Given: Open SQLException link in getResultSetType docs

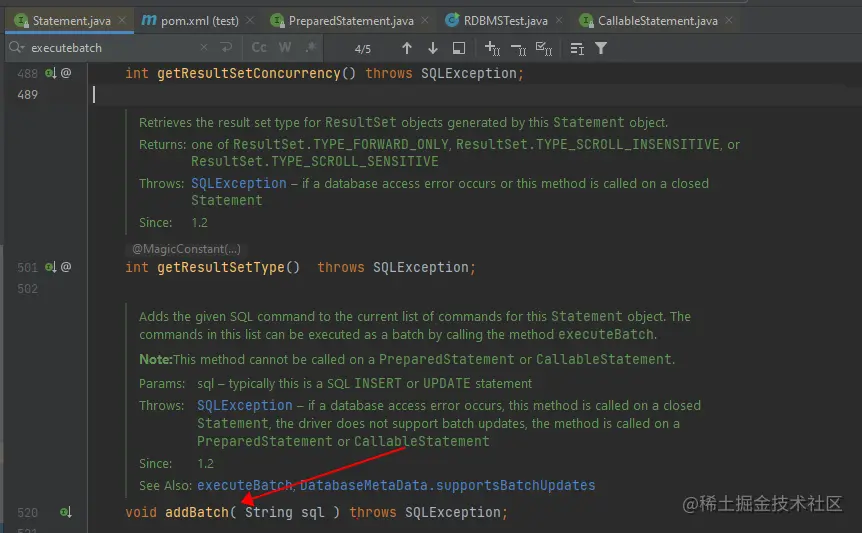Looking at the screenshot, I should point(239,184).
